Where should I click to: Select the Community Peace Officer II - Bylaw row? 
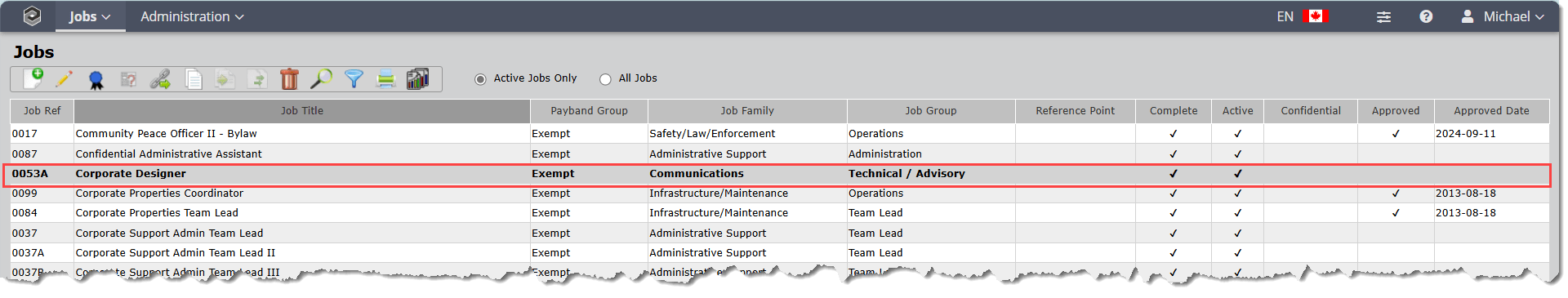[780, 134]
